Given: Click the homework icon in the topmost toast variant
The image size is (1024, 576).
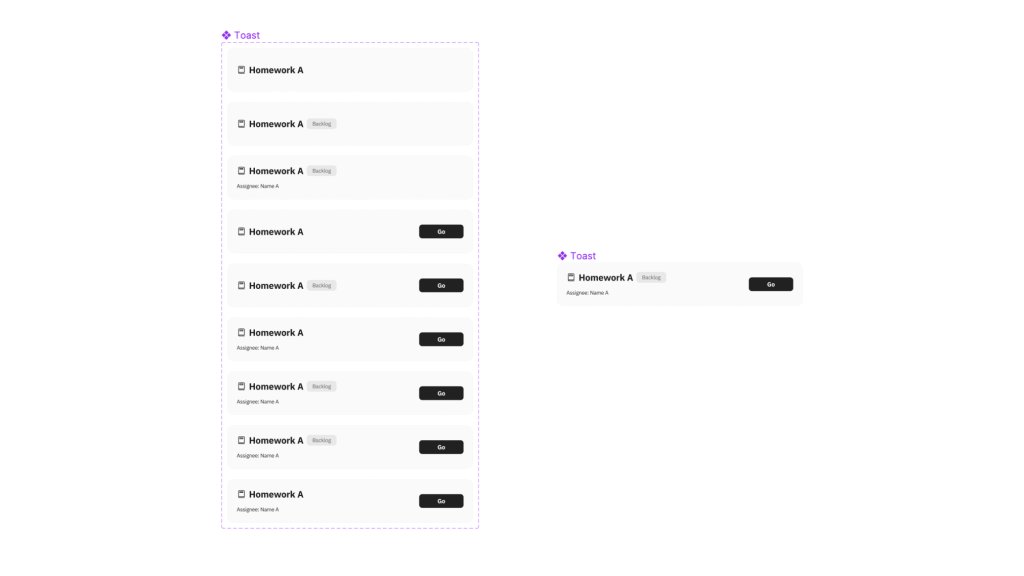Looking at the screenshot, I should (241, 70).
